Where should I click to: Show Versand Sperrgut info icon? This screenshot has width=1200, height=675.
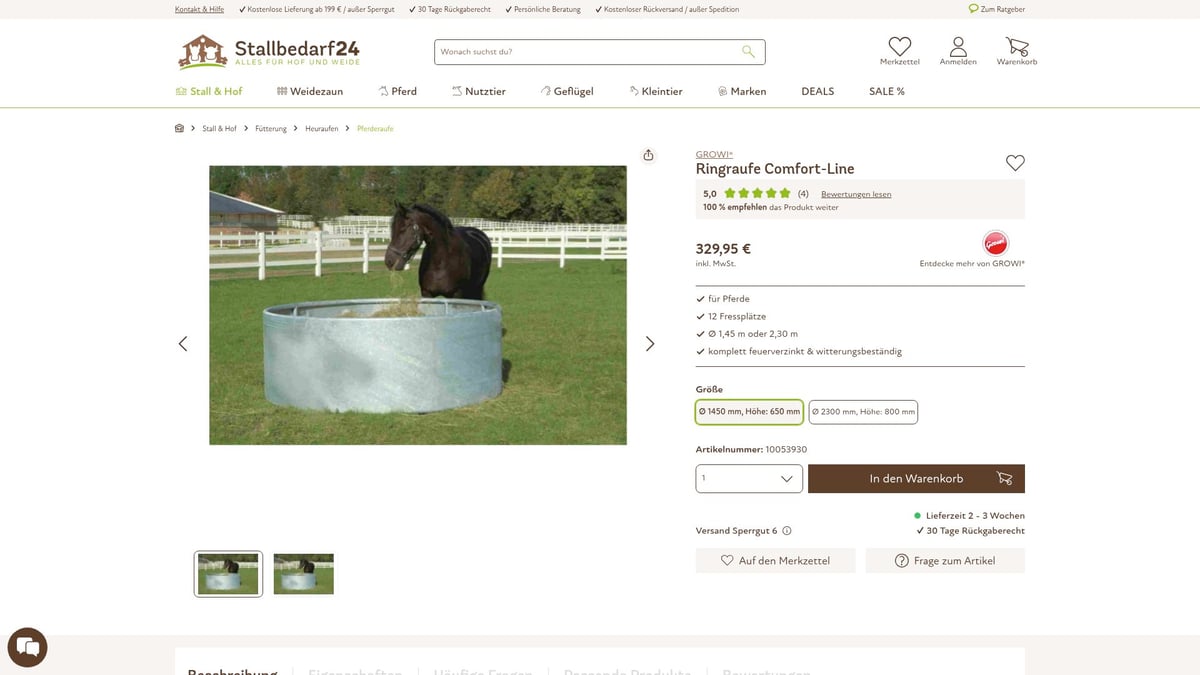[787, 531]
